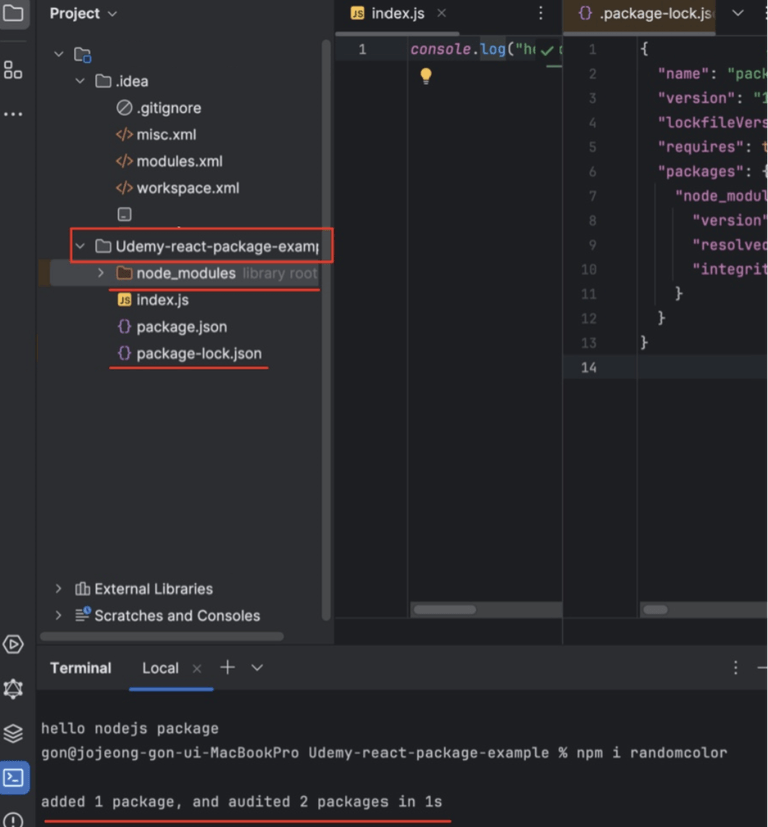Expand the node_modules folder
The image size is (768, 827).
(x=101, y=273)
